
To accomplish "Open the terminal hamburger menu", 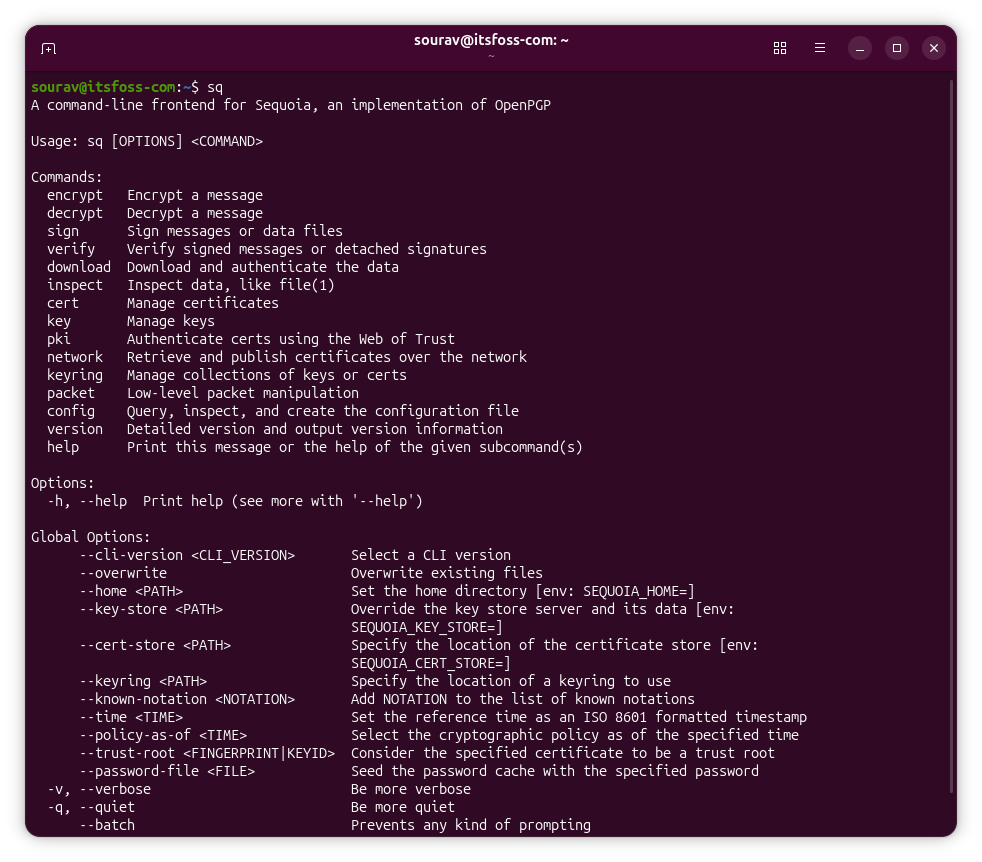I will (820, 48).
